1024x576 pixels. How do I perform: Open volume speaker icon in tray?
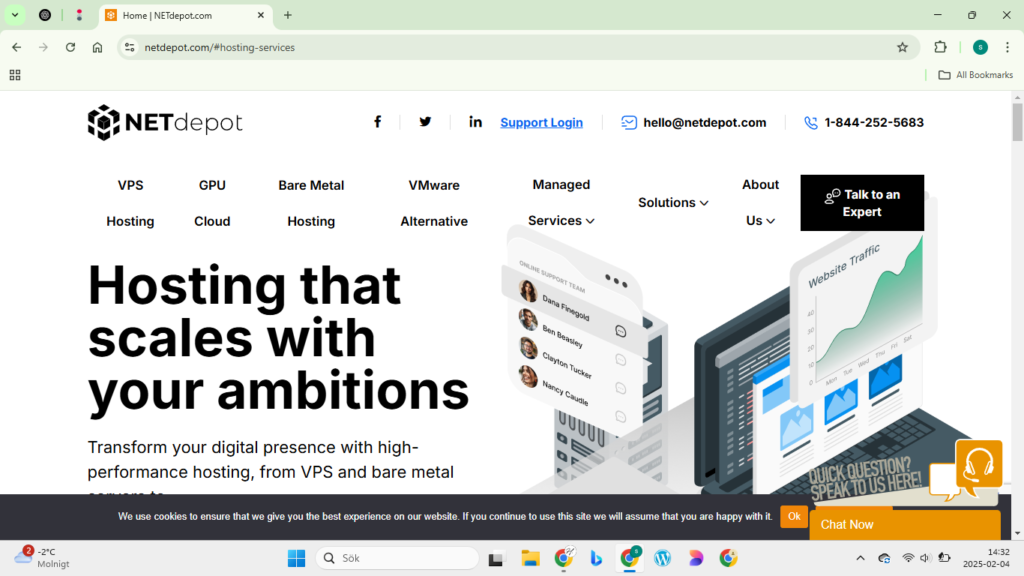click(925, 558)
